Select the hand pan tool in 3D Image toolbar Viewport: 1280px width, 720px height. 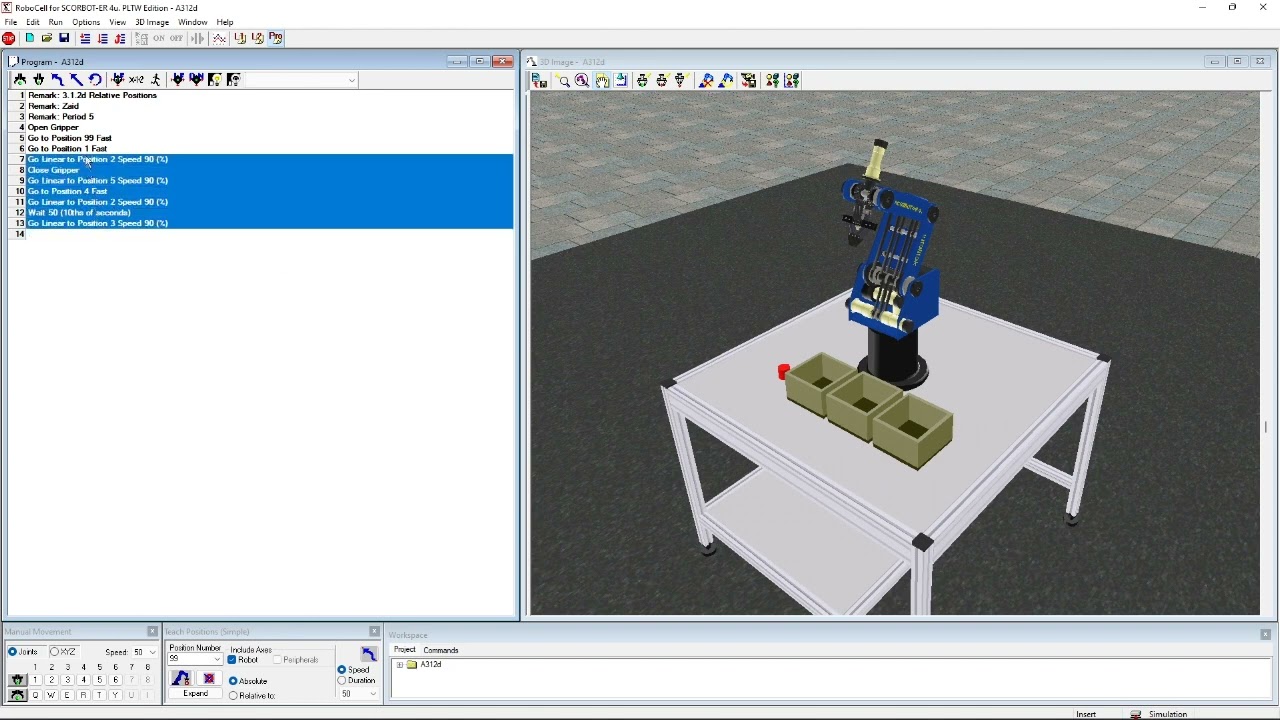tap(601, 81)
